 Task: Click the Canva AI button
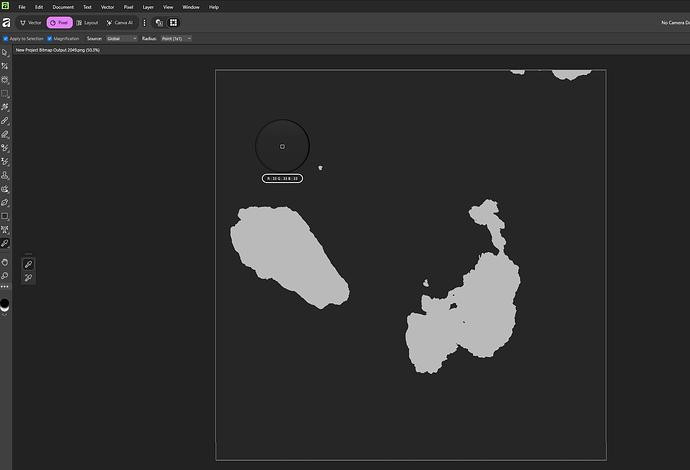click(119, 21)
